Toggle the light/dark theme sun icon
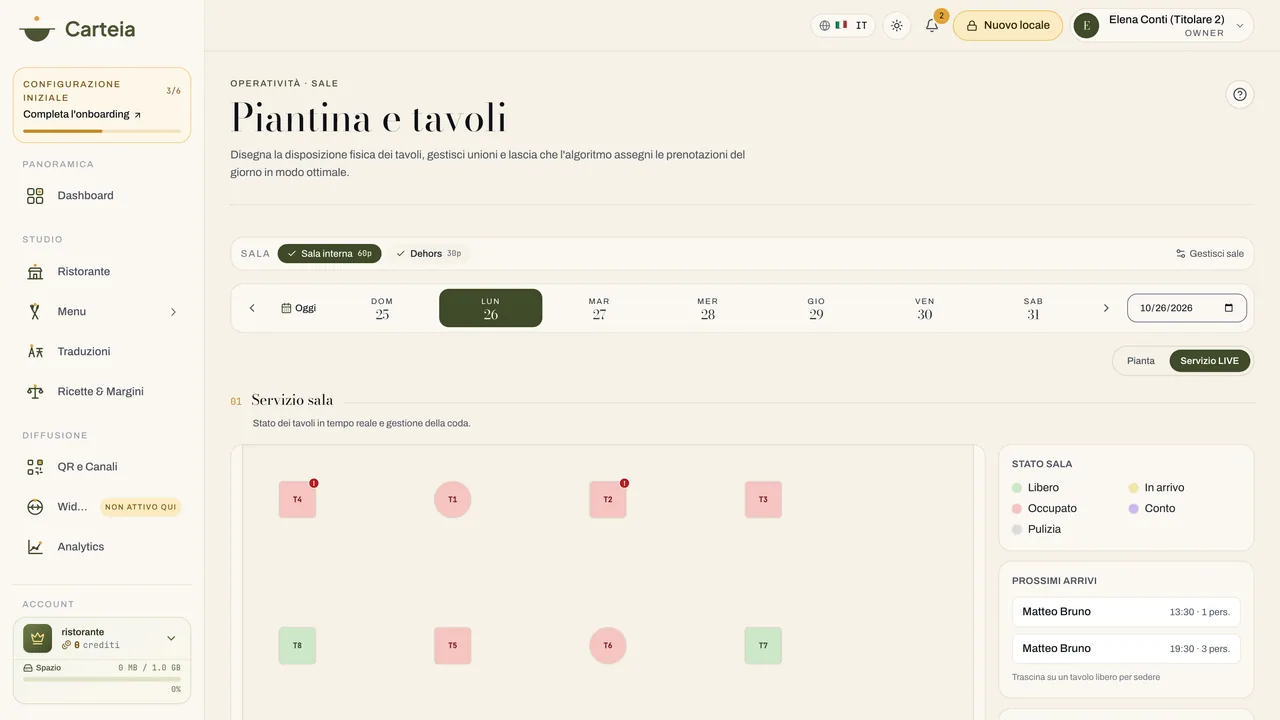 897,26
